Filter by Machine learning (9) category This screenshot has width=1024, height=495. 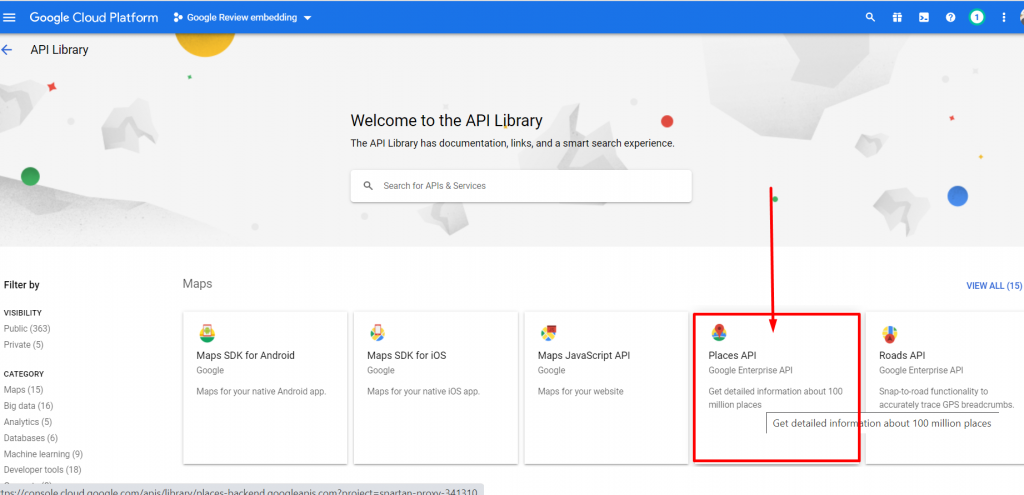click(x=43, y=454)
